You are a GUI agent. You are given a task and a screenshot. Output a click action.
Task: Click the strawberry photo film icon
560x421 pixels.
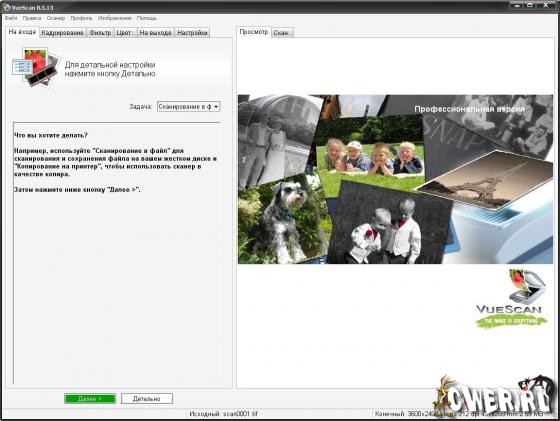pyautogui.click(x=35, y=67)
